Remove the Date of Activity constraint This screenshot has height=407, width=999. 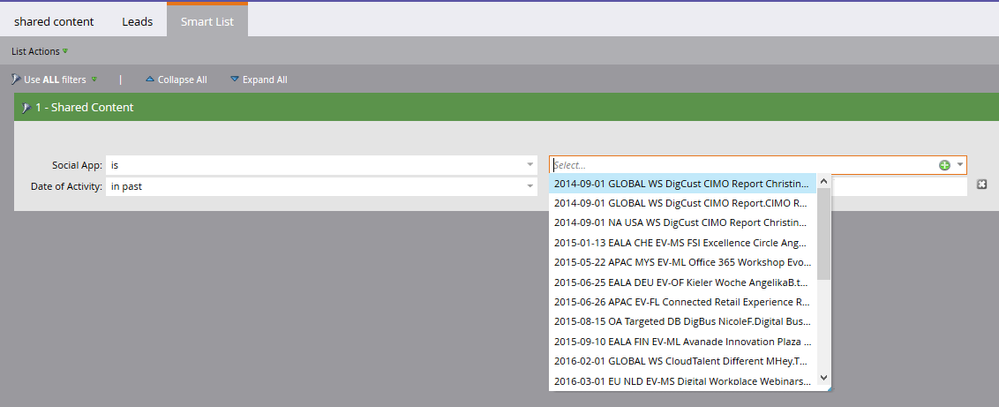(982, 185)
